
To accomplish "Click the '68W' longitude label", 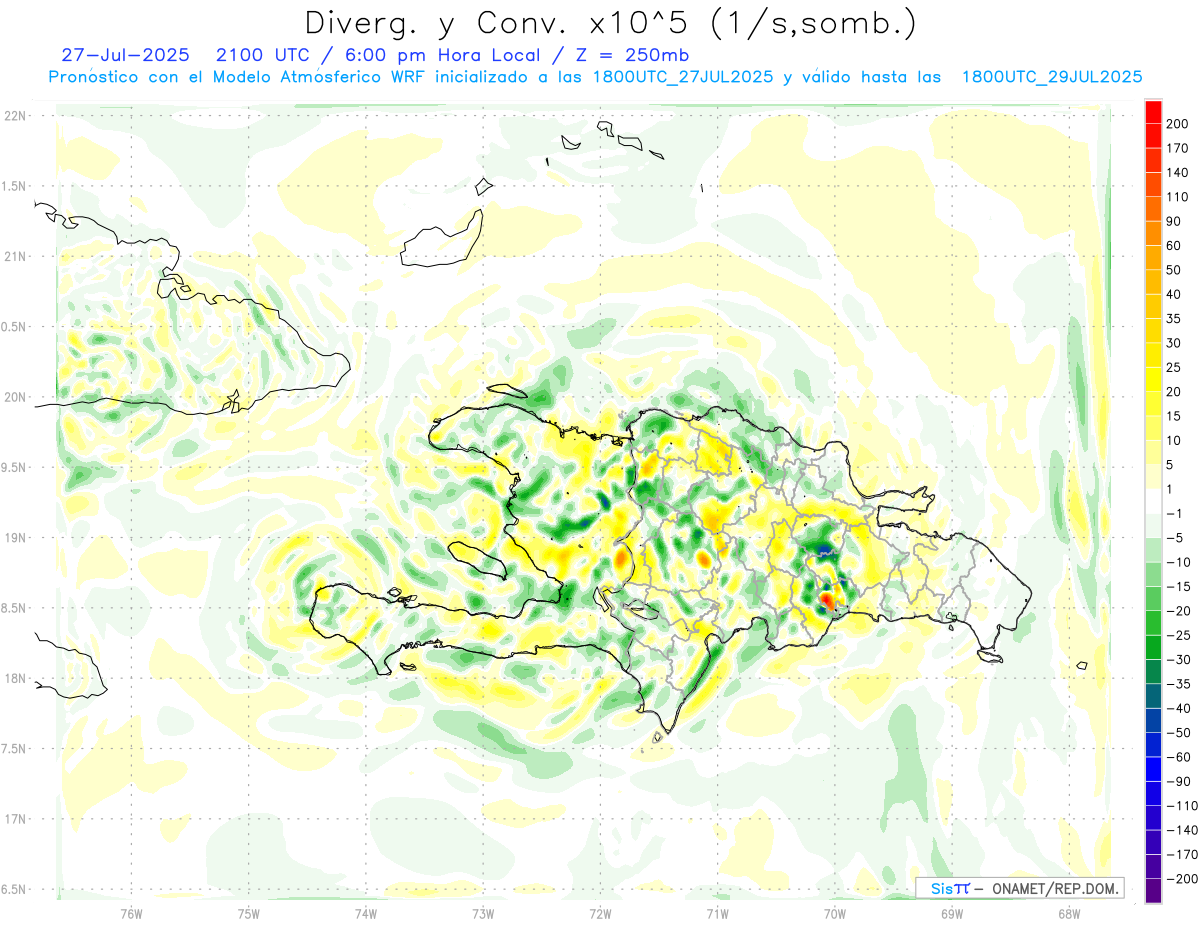I will [x=1069, y=913].
